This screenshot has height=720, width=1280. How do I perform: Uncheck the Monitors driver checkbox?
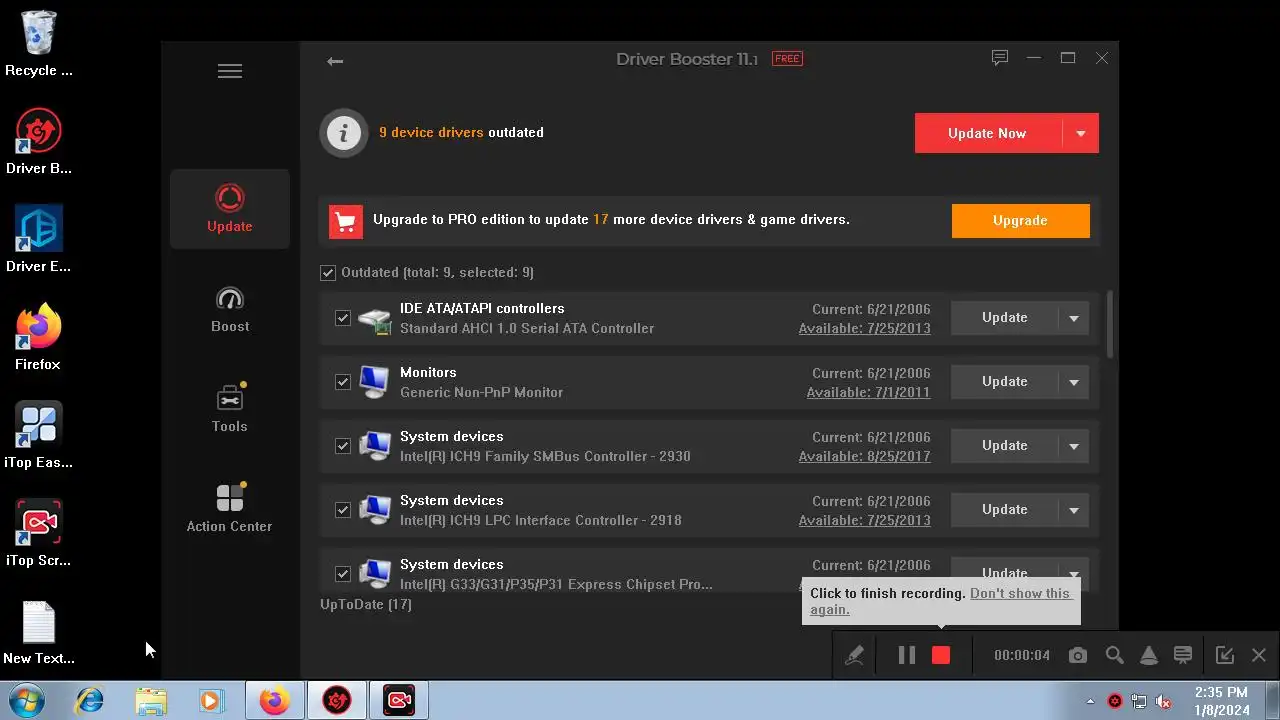pos(343,382)
